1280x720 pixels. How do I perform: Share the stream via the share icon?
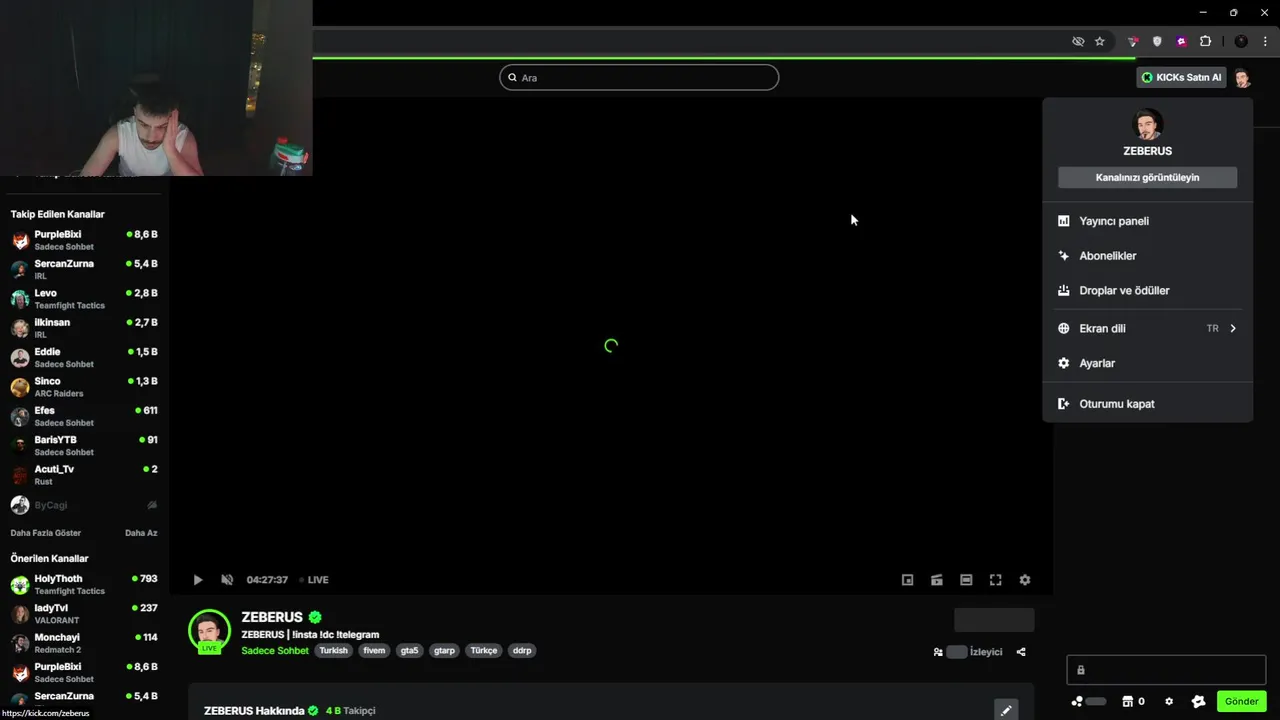(1021, 652)
